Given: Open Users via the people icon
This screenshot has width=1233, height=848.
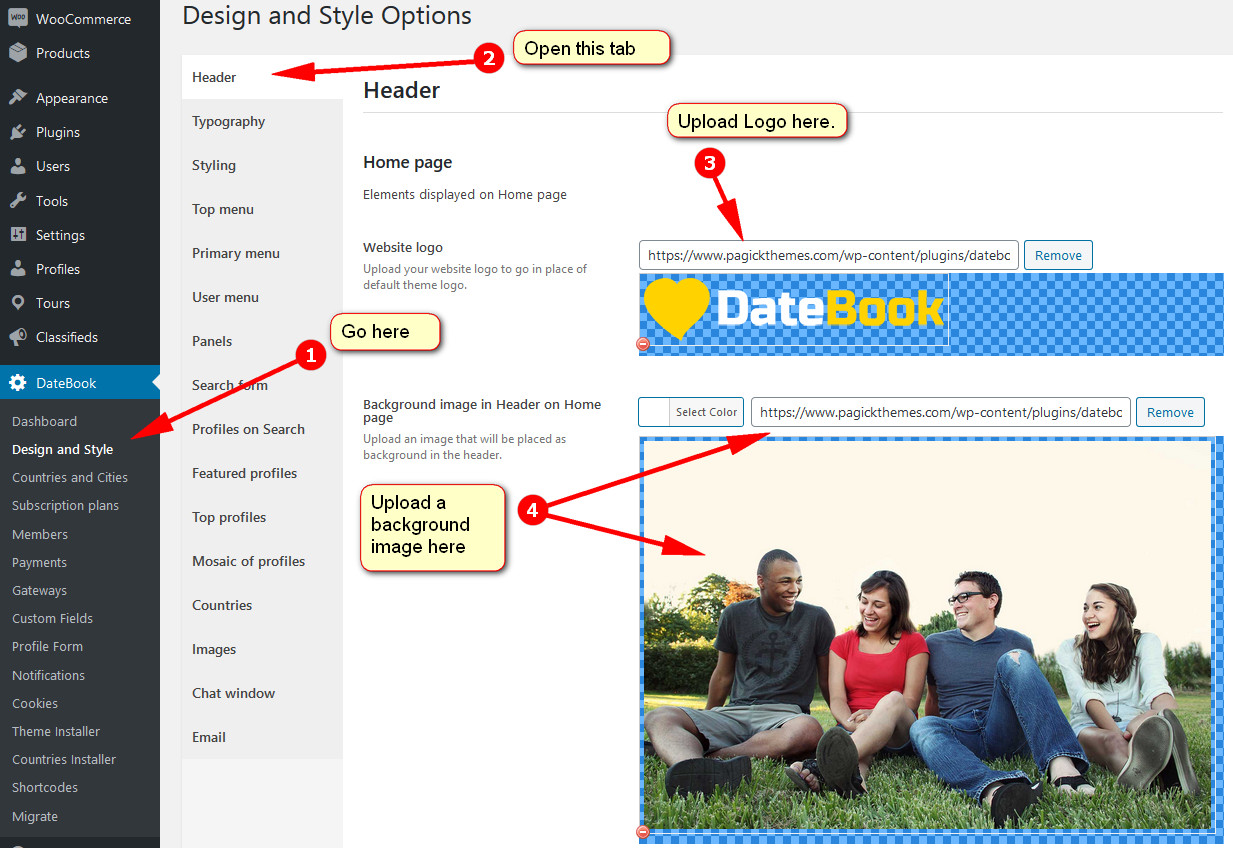Looking at the screenshot, I should pos(18,166).
